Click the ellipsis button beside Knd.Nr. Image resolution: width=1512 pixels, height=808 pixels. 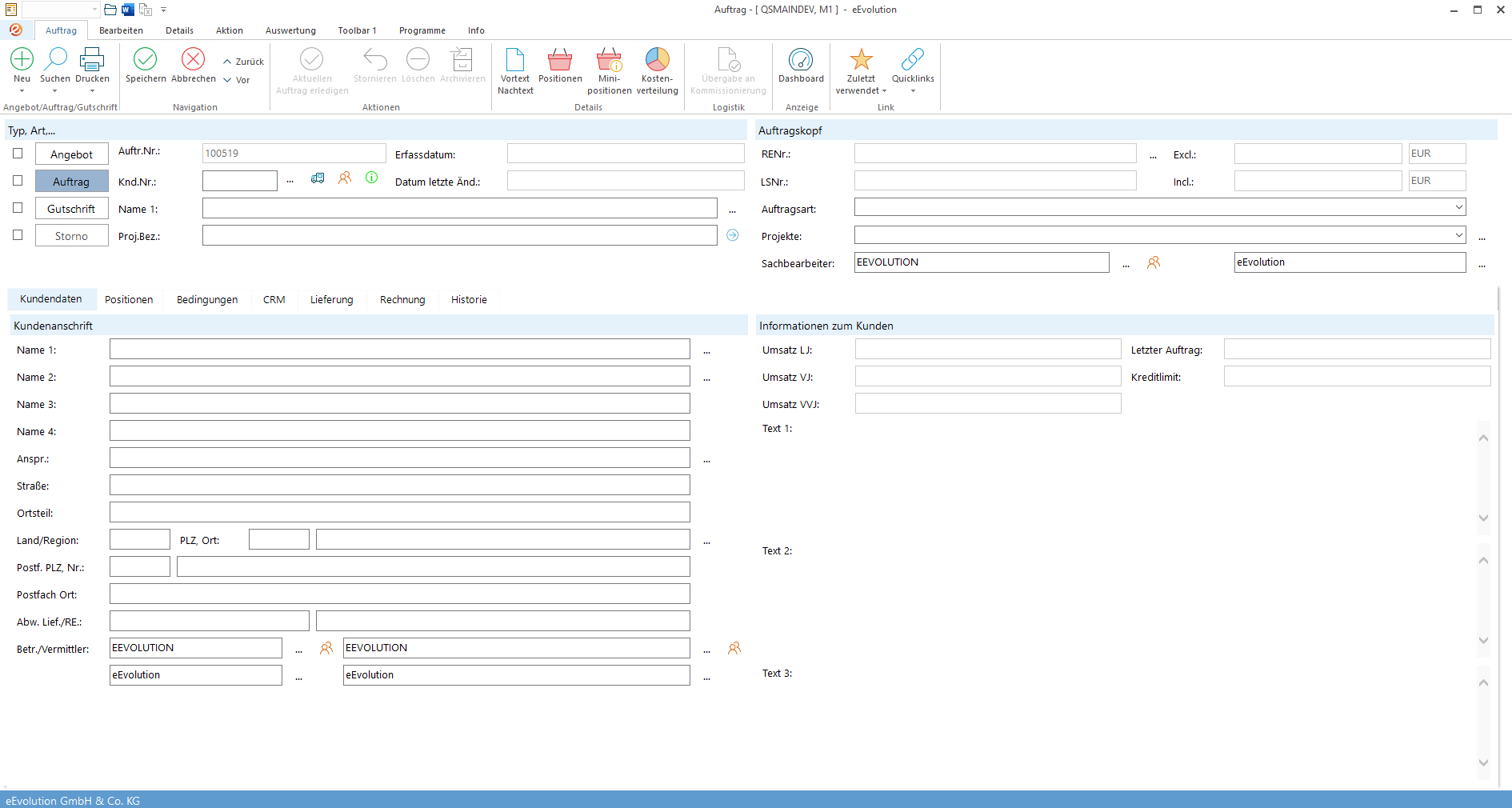[290, 182]
